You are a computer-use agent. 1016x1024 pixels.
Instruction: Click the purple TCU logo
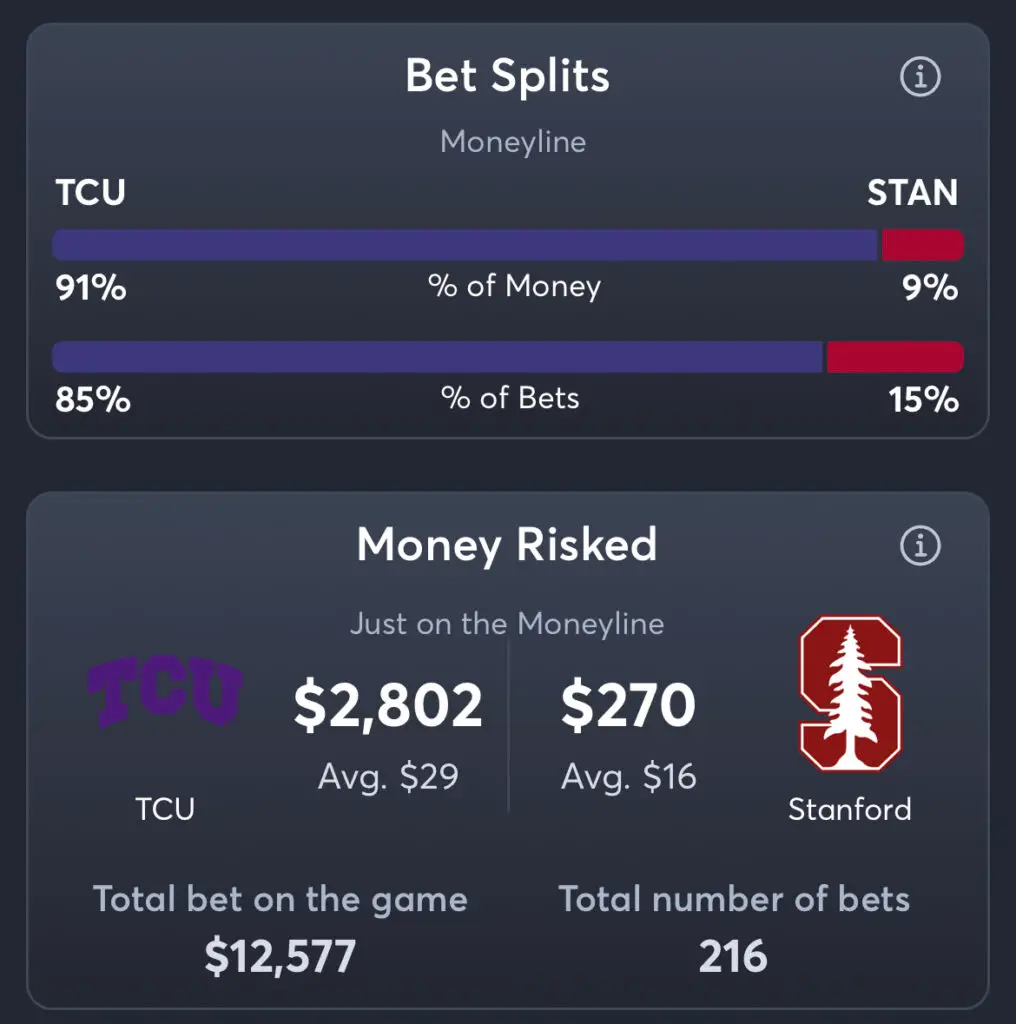click(x=165, y=691)
